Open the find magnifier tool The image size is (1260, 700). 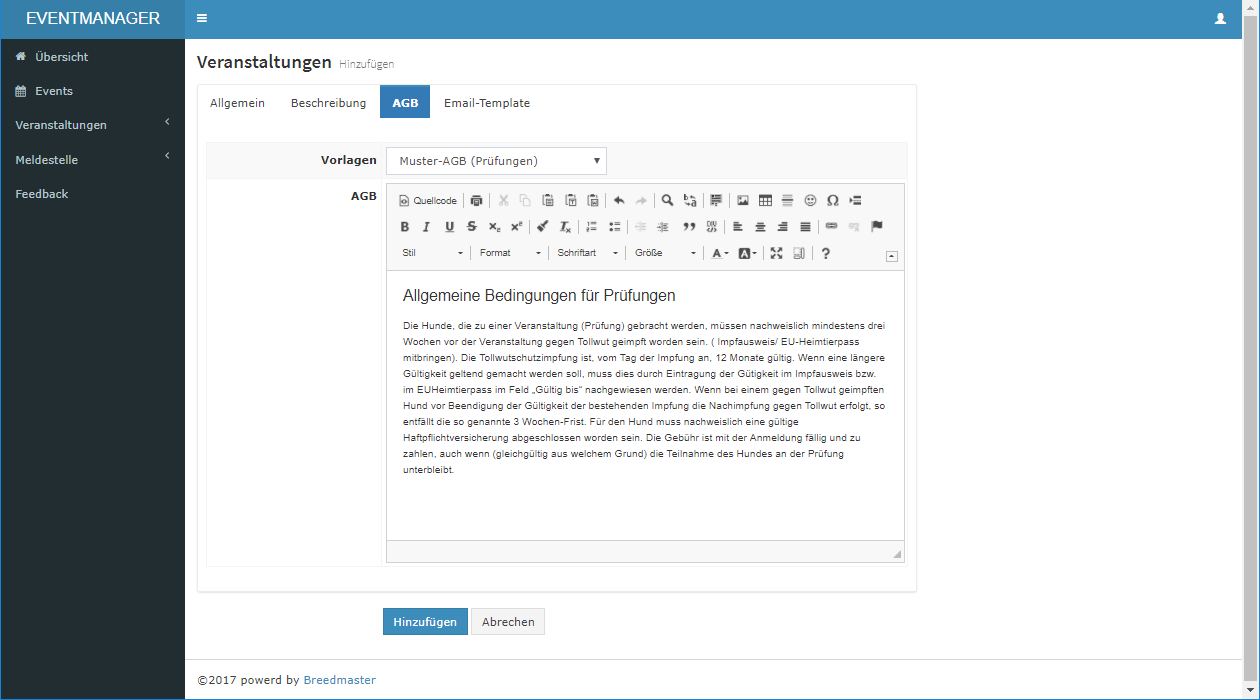click(667, 201)
